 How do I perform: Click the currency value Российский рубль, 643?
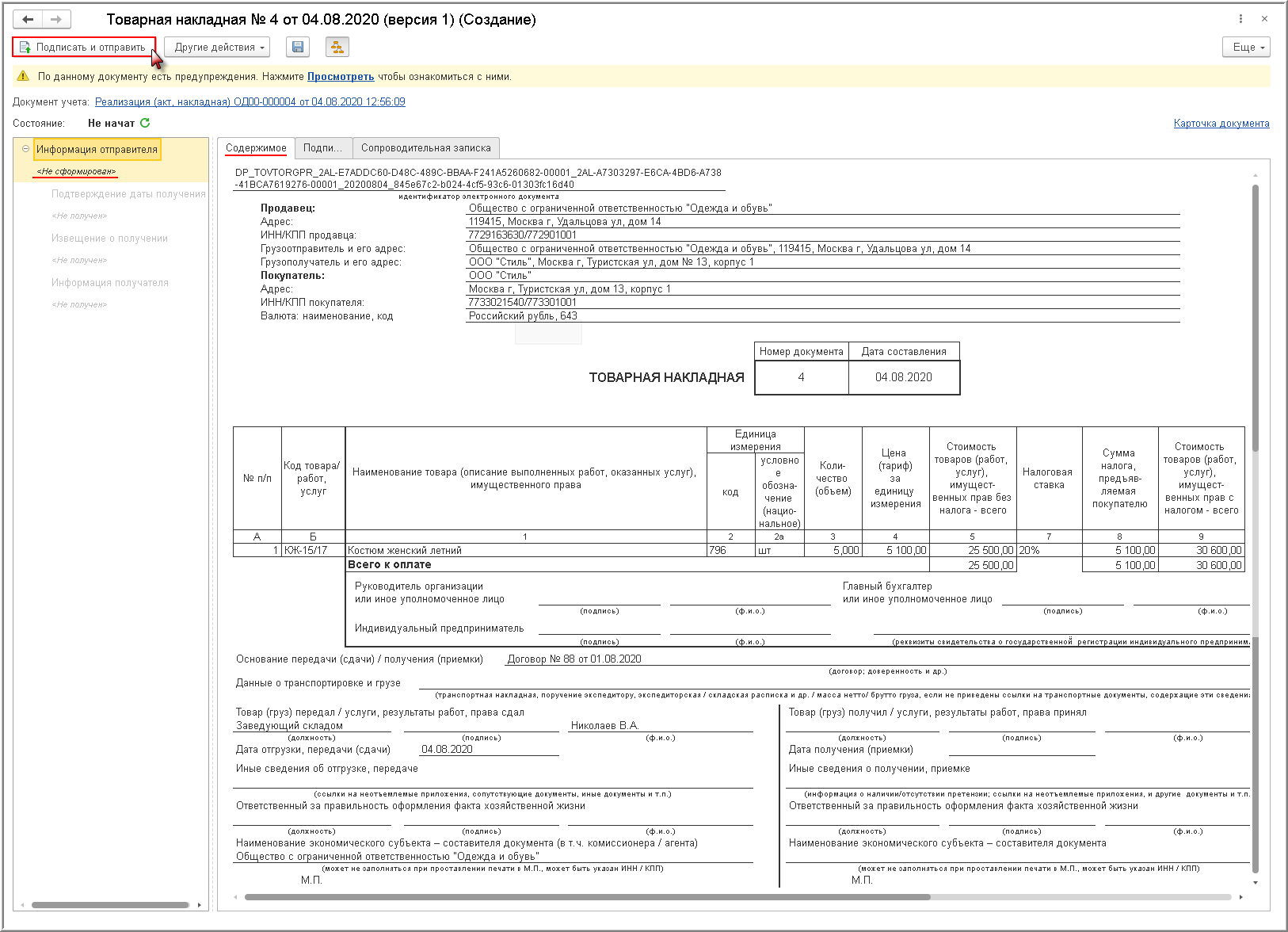523,316
